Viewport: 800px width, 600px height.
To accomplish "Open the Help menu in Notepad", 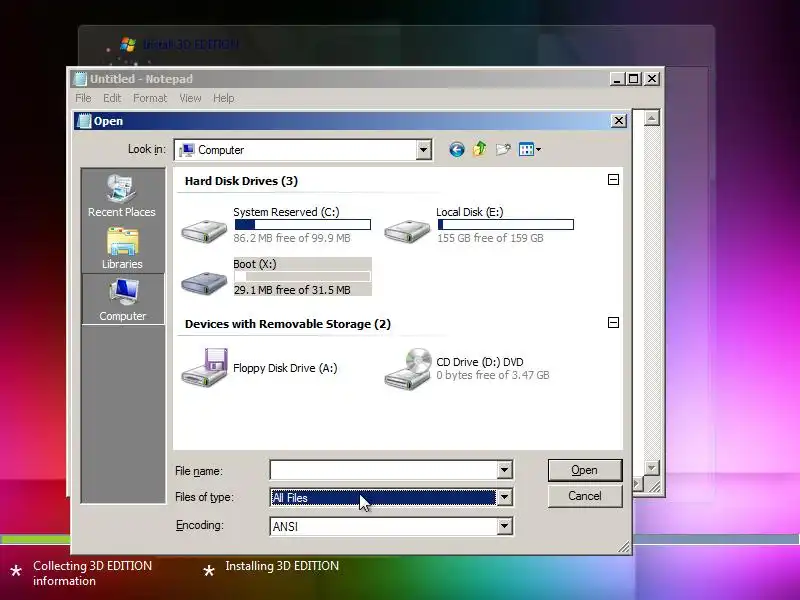I will click(x=223, y=98).
